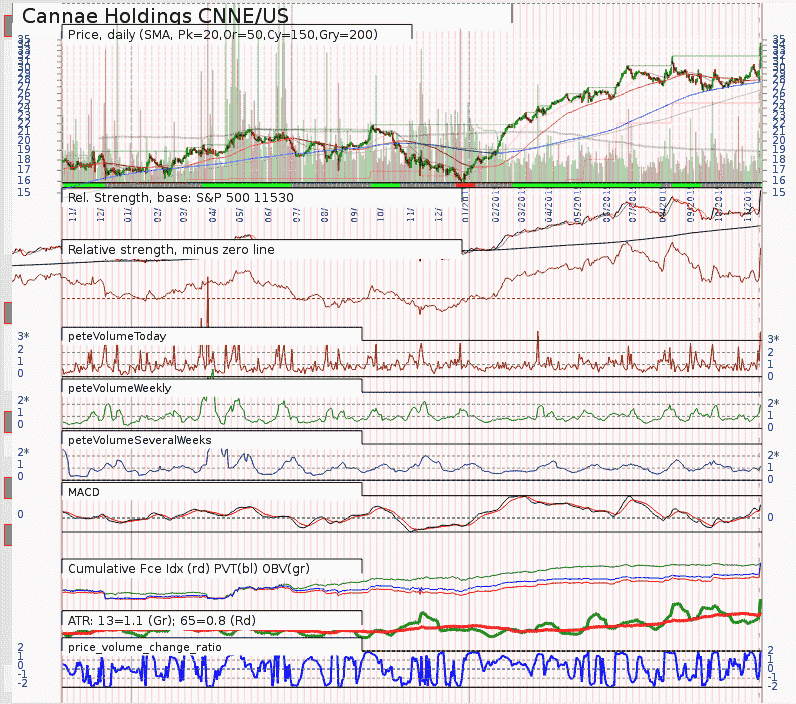Click the red-bordered handle left of the MACD panel
This screenshot has width=796, height=704.
tap(8, 488)
